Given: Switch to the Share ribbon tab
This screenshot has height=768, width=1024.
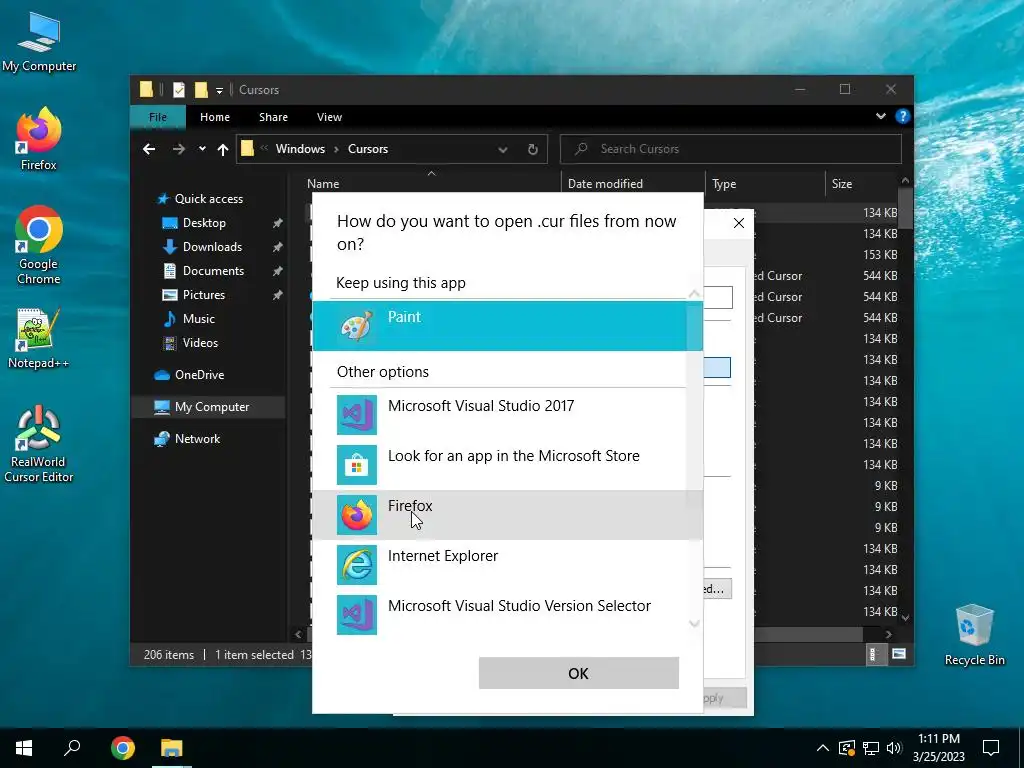Looking at the screenshot, I should 273,117.
